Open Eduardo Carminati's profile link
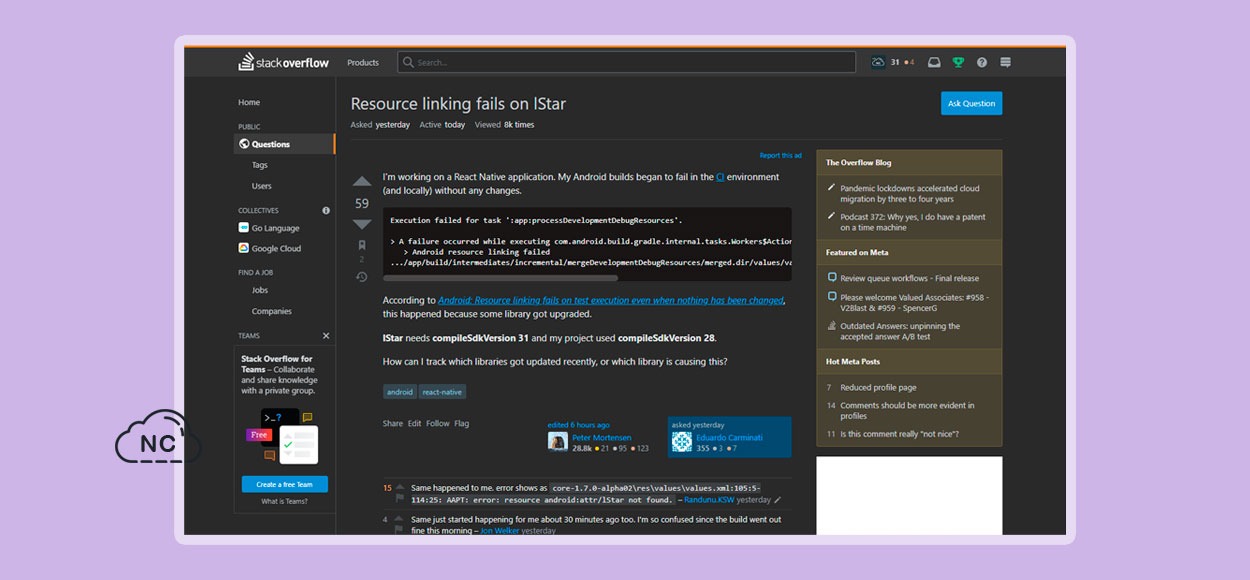 [x=730, y=437]
